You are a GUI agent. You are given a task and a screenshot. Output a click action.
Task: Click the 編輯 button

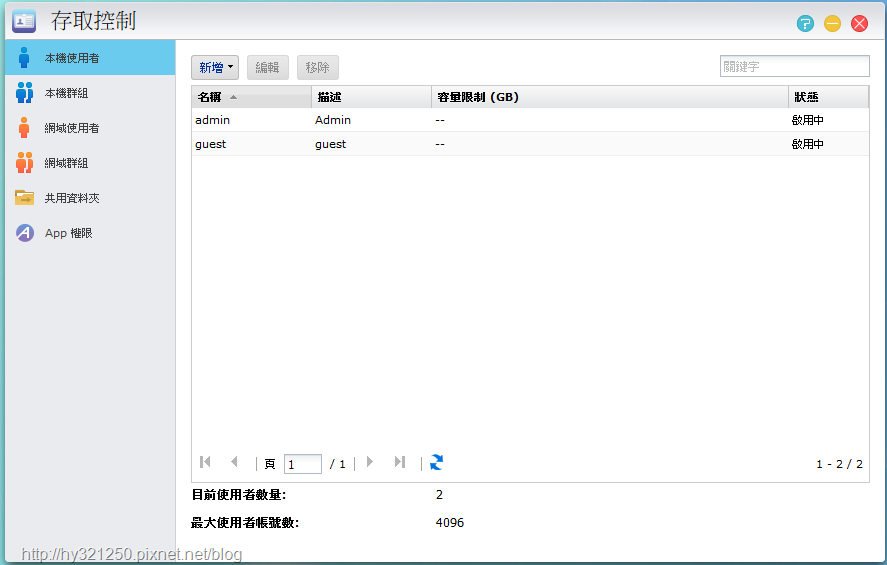268,68
